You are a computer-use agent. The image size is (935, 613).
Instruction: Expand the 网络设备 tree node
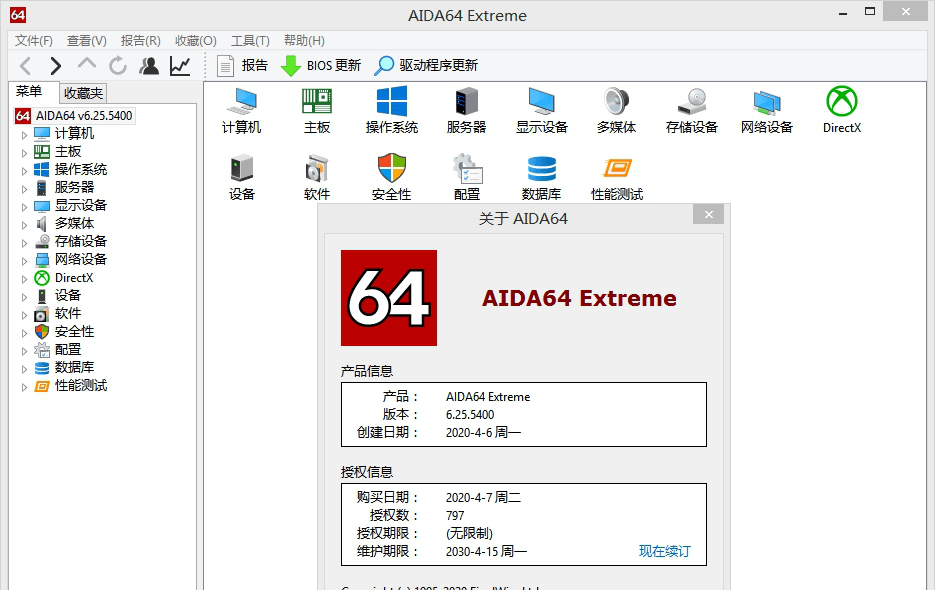pos(23,259)
